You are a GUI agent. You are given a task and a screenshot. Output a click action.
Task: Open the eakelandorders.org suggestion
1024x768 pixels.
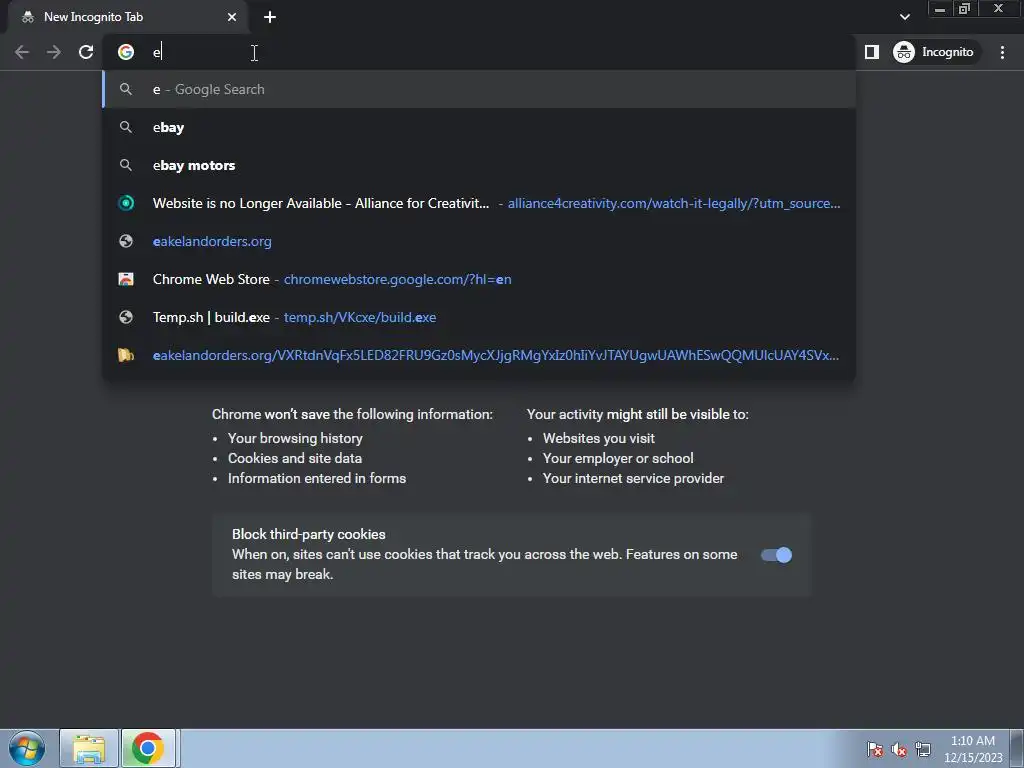pos(479,241)
